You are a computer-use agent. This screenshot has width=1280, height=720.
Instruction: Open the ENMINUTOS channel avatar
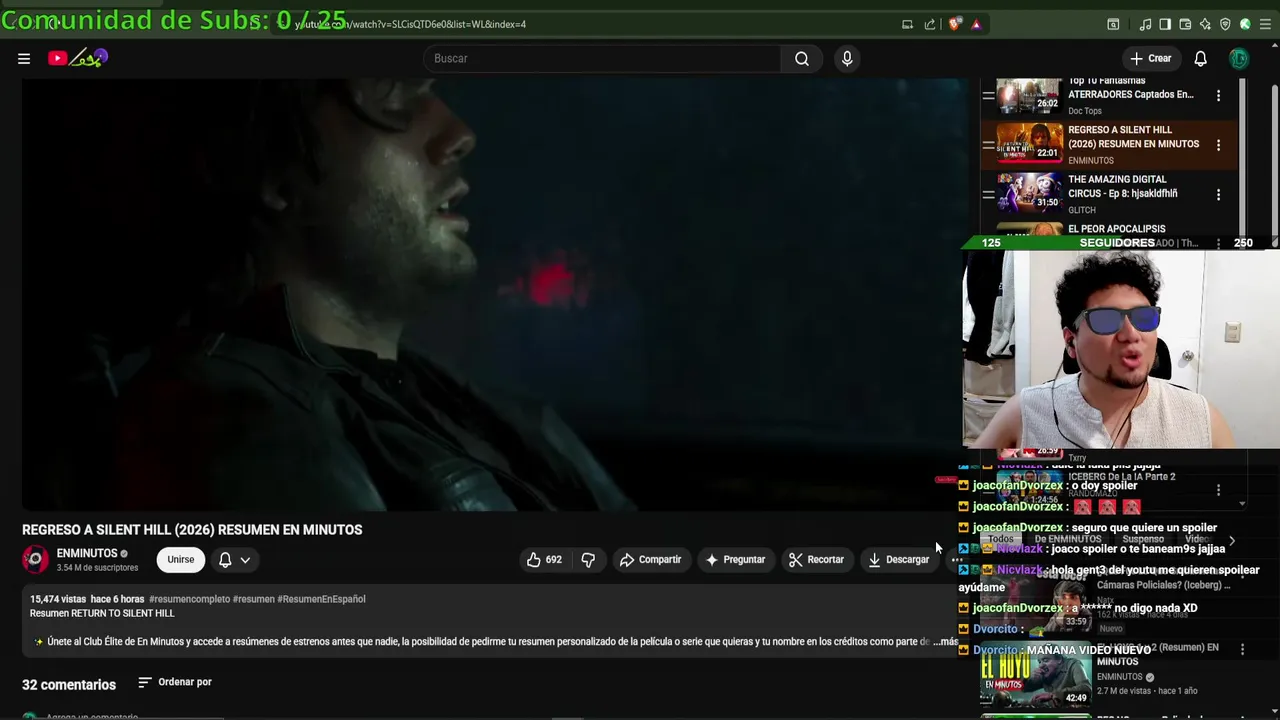(x=35, y=560)
